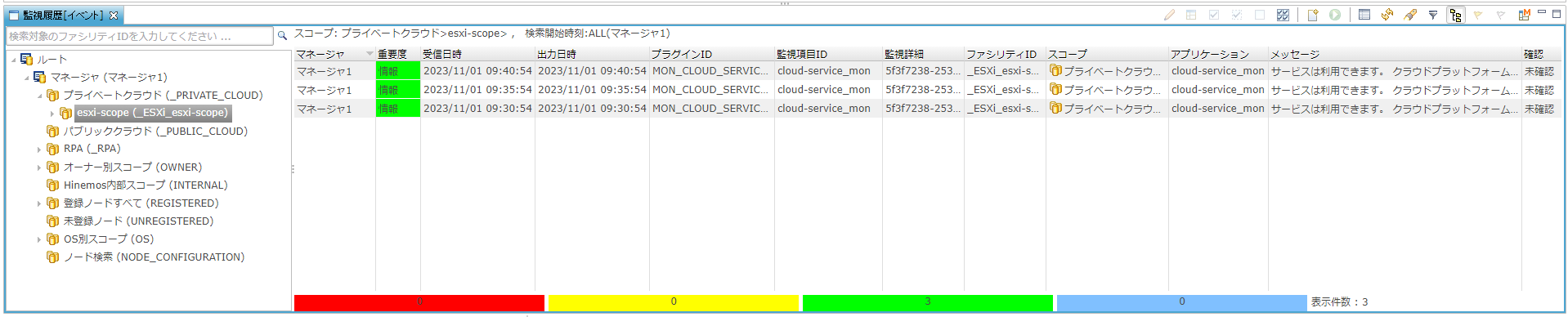The image size is (1568, 317).
Task: Expand the OS別スコープ (OS) node
Action: 39,239
